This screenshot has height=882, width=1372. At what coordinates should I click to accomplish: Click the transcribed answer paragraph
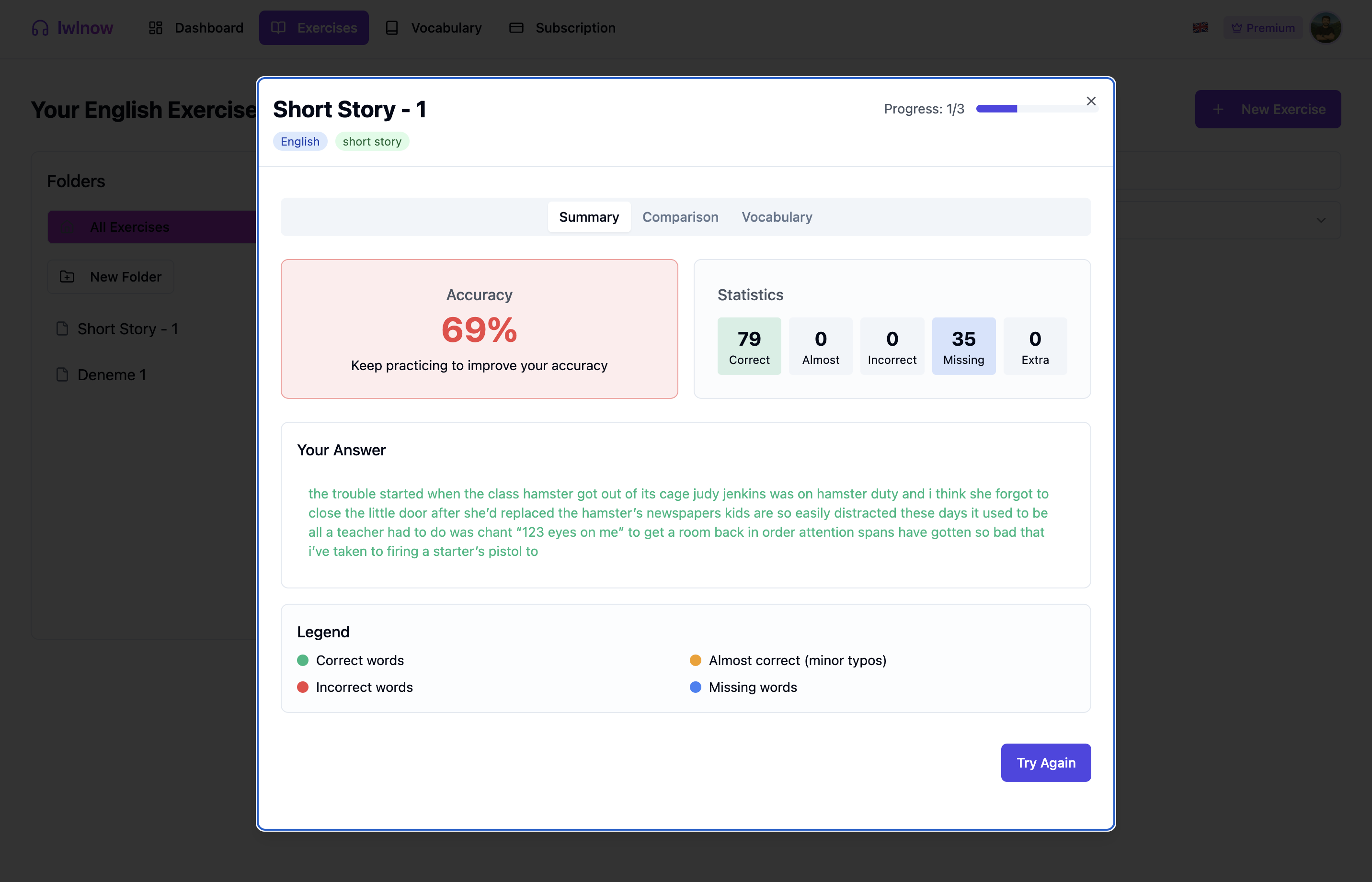point(679,522)
